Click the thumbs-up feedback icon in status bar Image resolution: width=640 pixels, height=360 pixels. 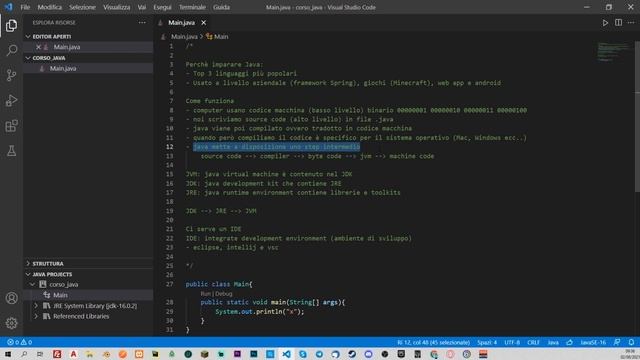coord(569,342)
